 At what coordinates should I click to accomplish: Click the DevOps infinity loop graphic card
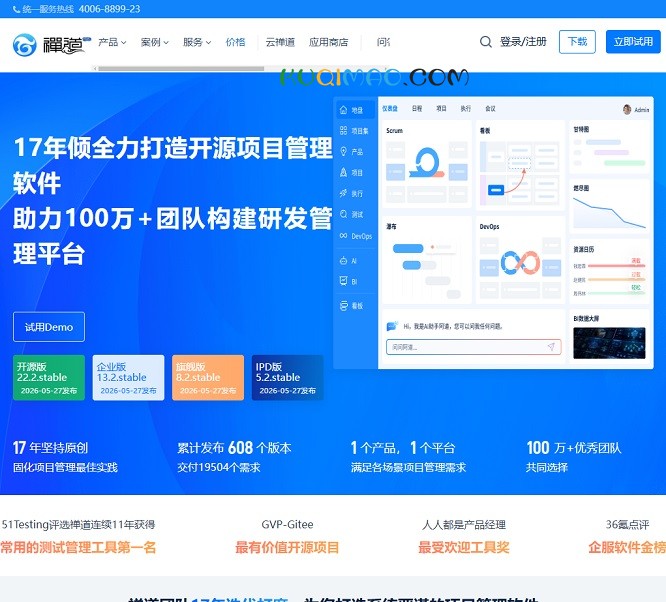point(520,260)
